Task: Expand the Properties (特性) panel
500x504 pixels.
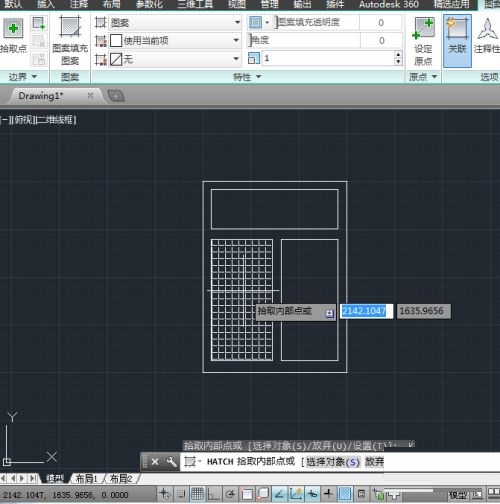Action: click(247, 77)
